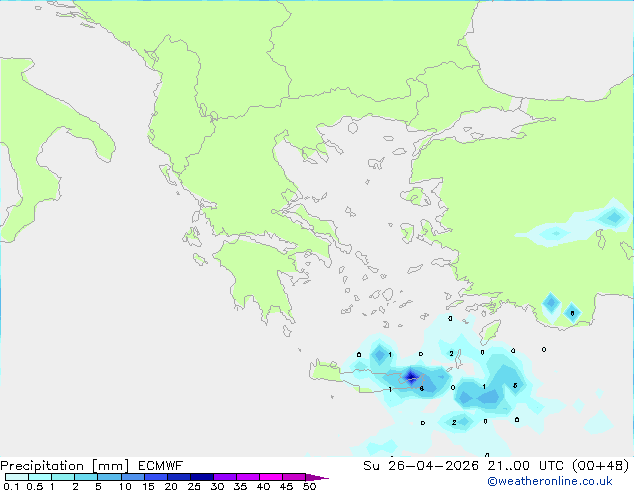Screen dimensions: 634x490
Task: Click the 35–40 mm legend color swatch
Action: pyautogui.click(x=247, y=477)
